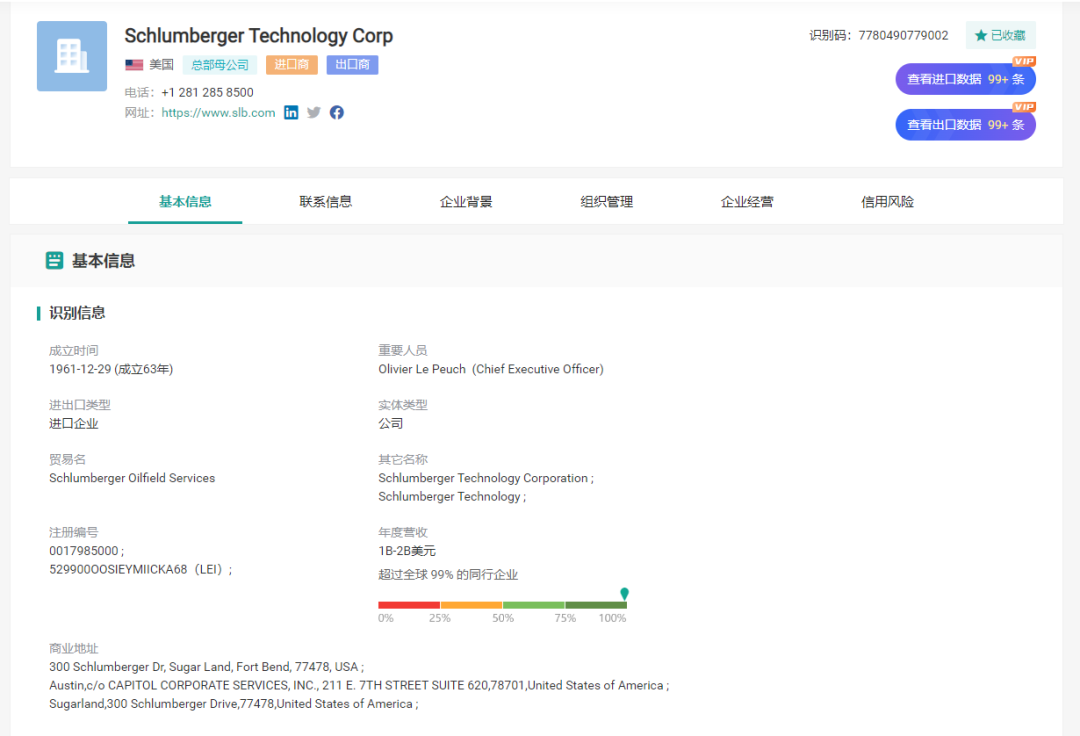Open 查看出口数据 99+ 条 button
1080x736 pixels.
tap(965, 125)
